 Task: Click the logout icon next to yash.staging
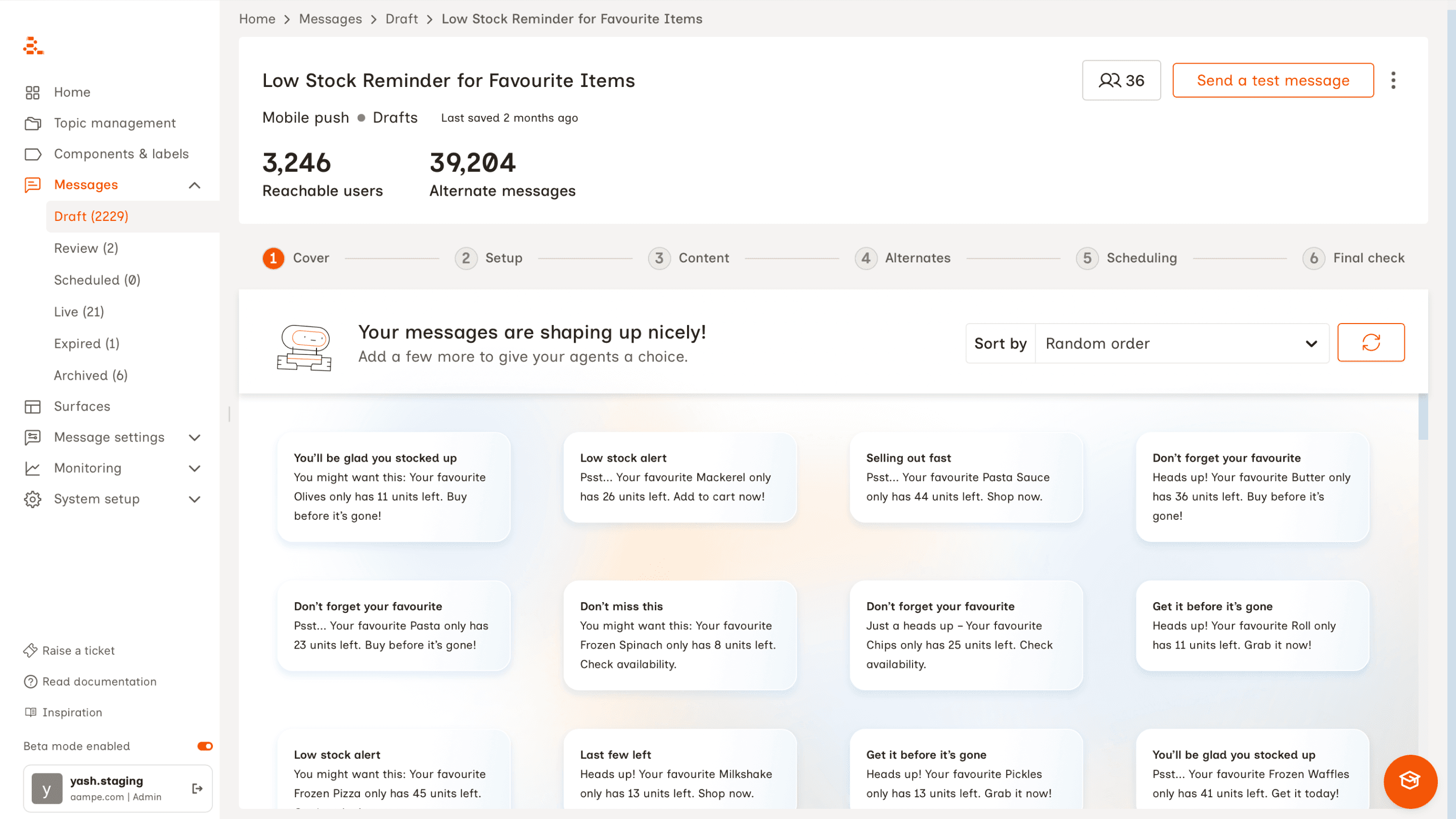[197, 788]
